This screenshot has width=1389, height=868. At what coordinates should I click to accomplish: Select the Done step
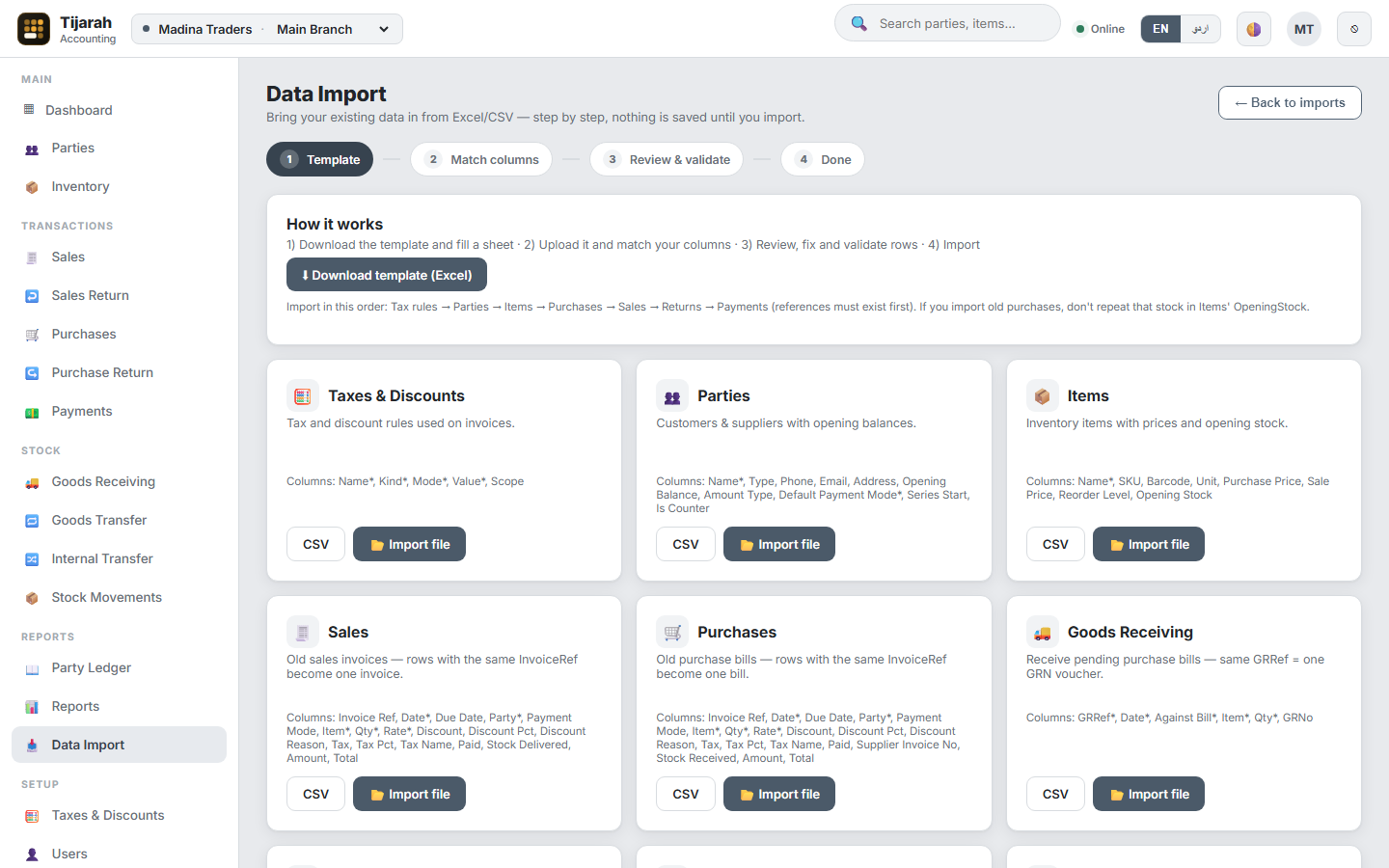823,160
